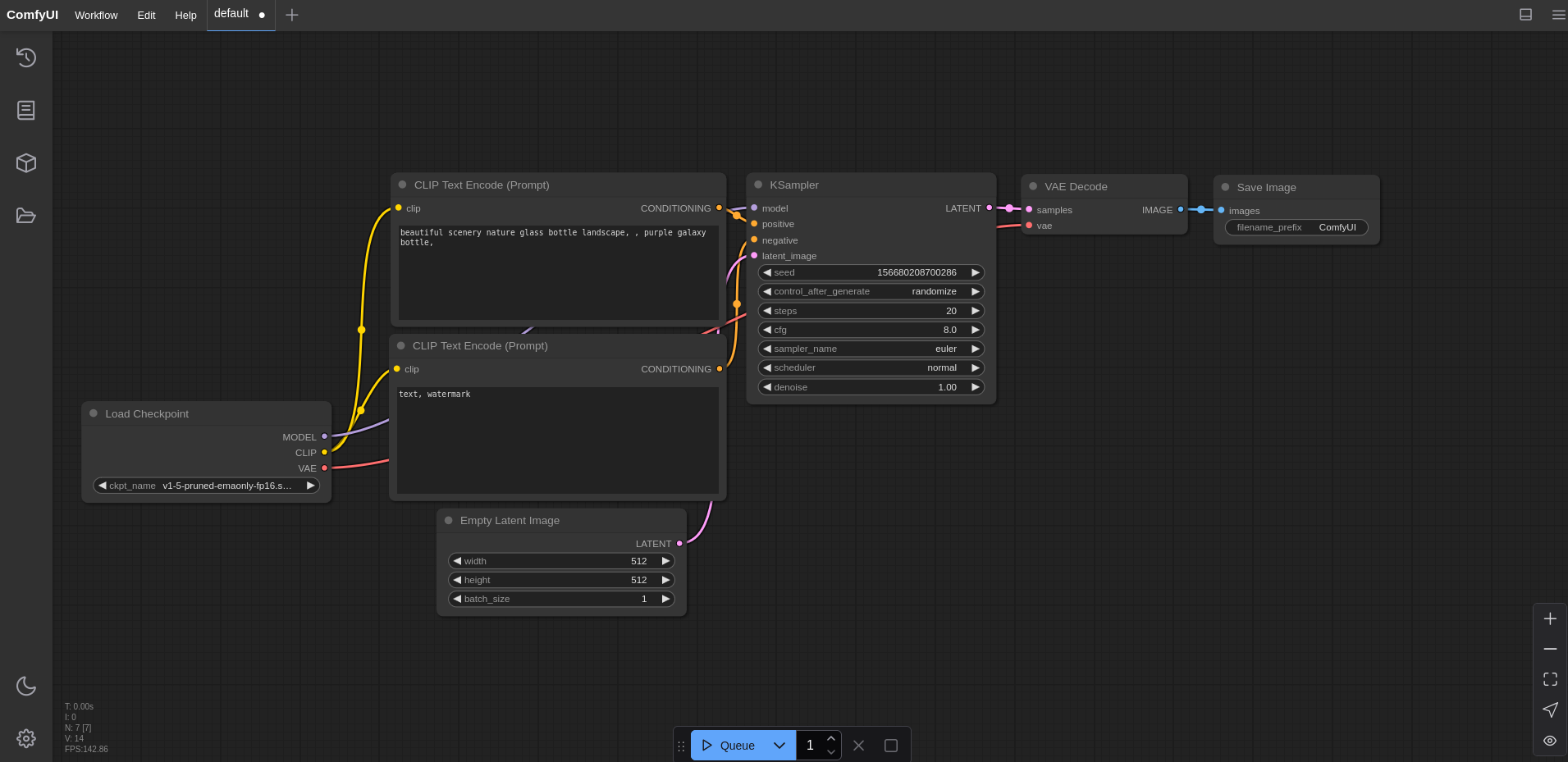Collapse the Empty Latent Image node dot
The width and height of the screenshot is (1568, 762).
[448, 520]
